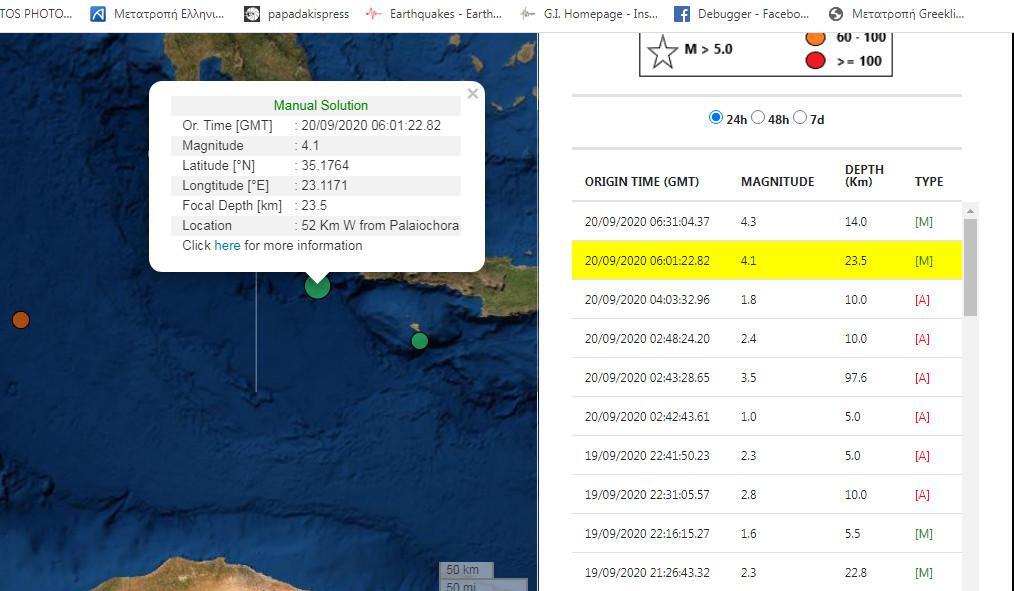Click the small green marker near Crete

(419, 341)
